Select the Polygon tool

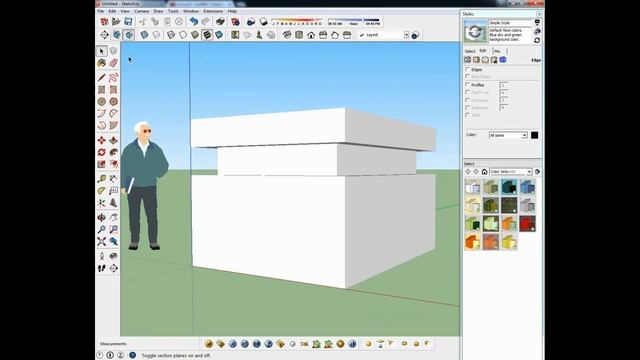(113, 101)
